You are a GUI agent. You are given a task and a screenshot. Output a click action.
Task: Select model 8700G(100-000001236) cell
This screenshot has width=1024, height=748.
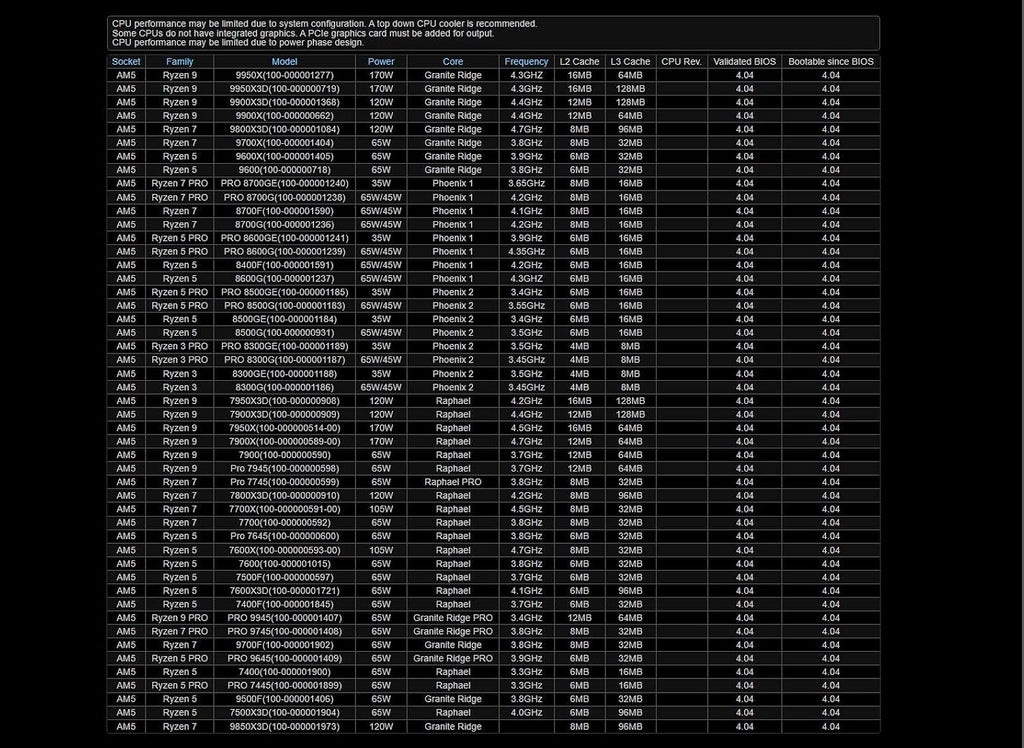[285, 224]
